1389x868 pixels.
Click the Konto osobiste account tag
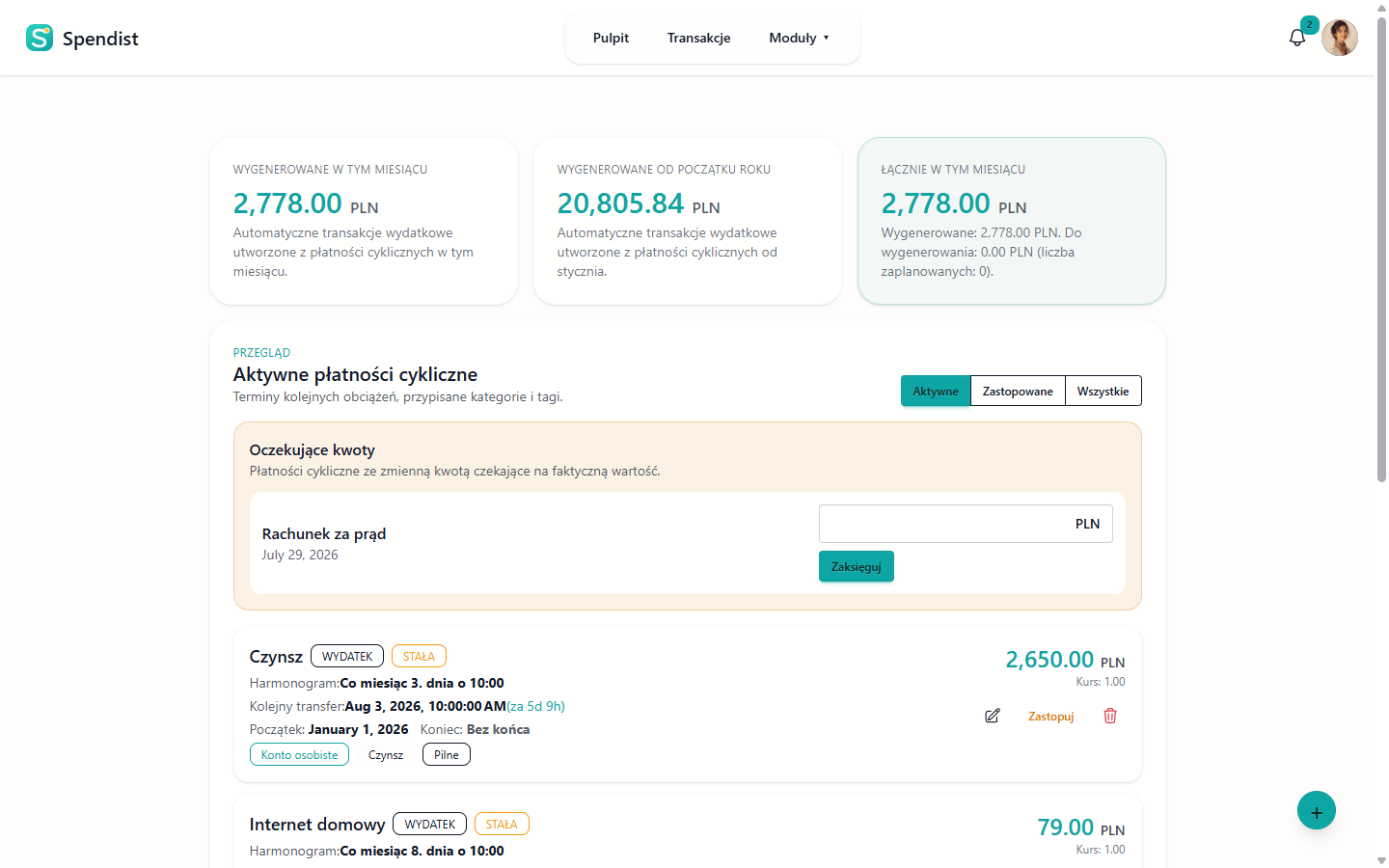299,754
